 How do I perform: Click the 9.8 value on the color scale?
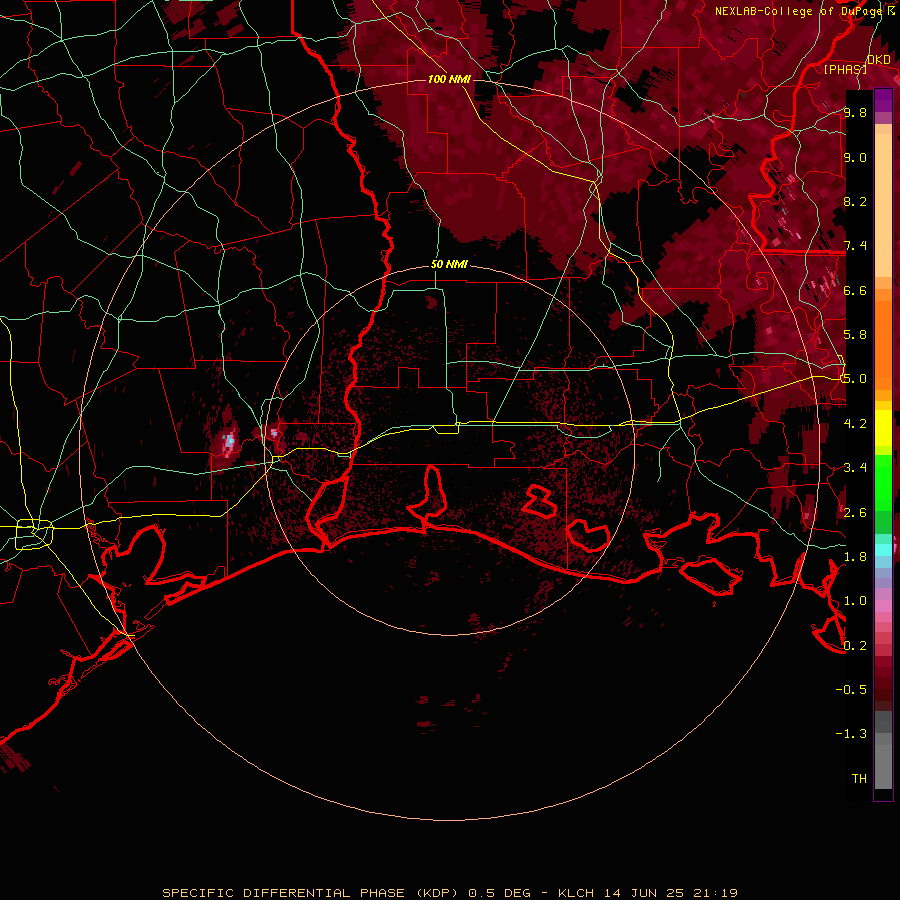tap(855, 112)
